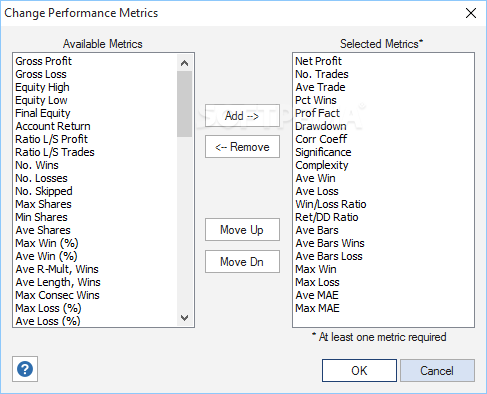Click the Move Up button
The width and height of the screenshot is (487, 394).
(x=242, y=230)
